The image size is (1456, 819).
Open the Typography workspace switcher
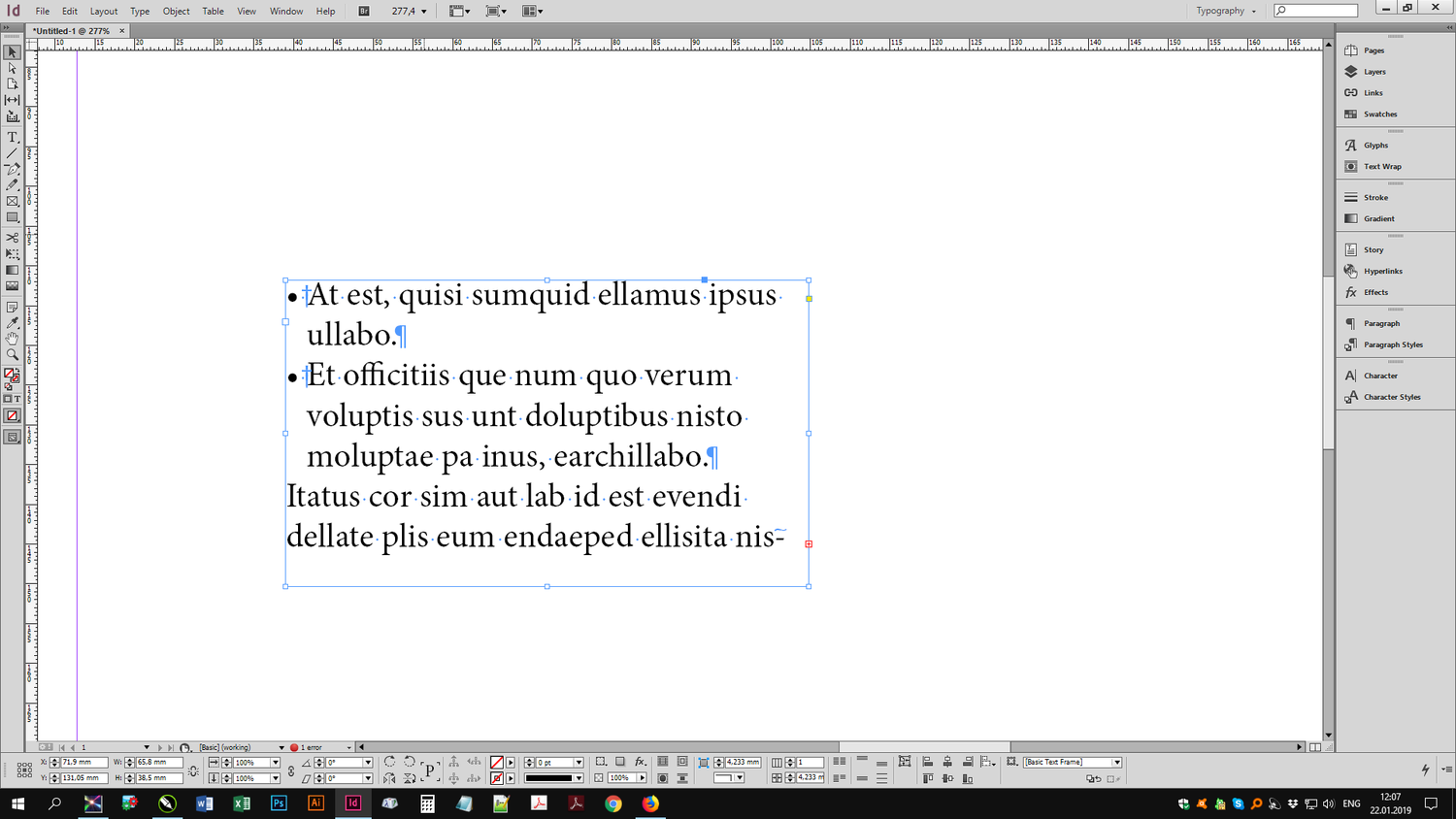tap(1225, 12)
